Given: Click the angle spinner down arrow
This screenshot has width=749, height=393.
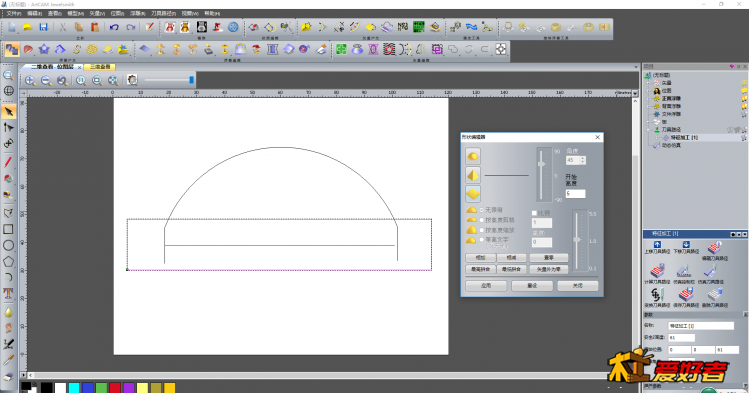Looking at the screenshot, I should pos(582,162).
